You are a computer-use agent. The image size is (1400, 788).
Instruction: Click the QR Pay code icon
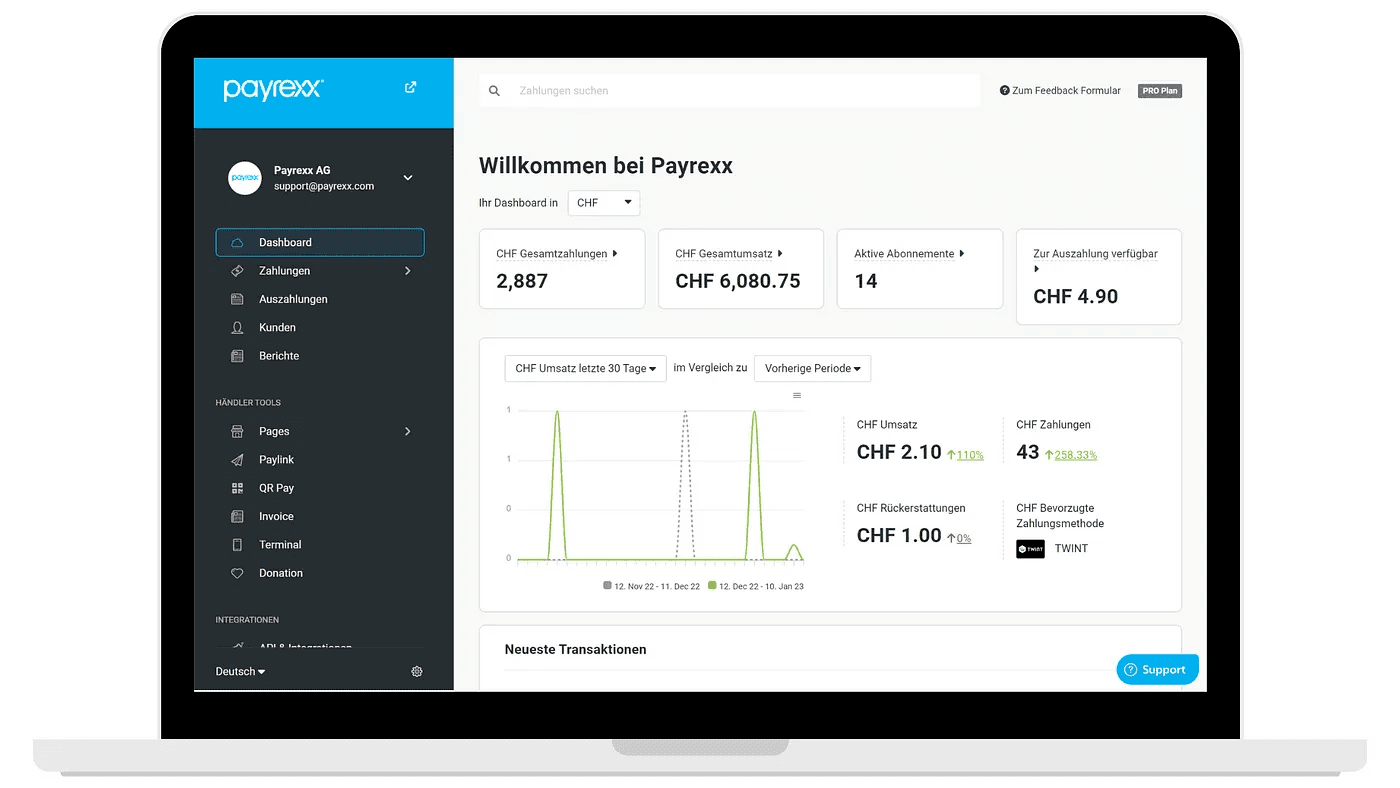click(237, 488)
